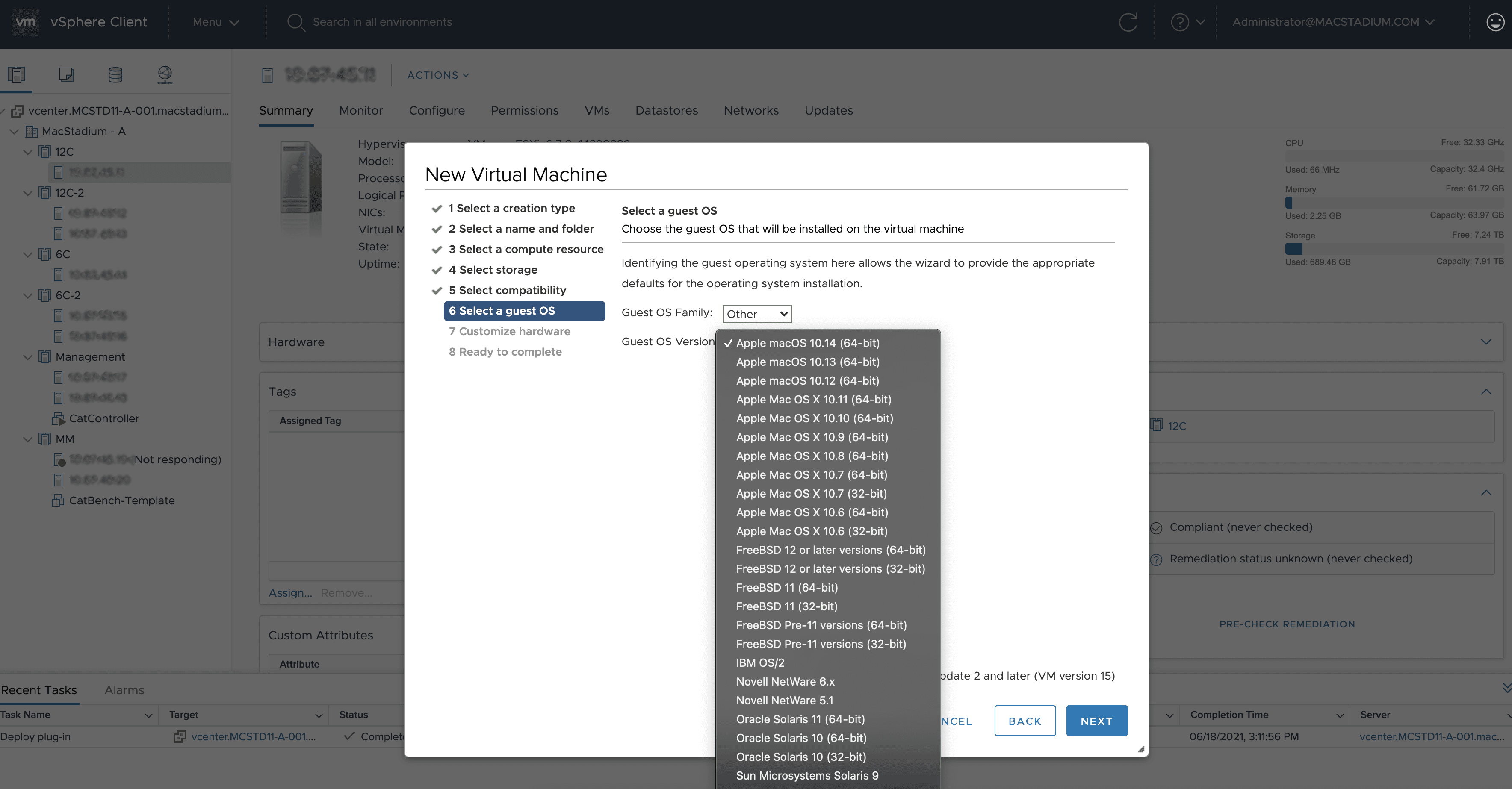Refresh vSphere Client data with the refresh icon
This screenshot has width=1512, height=789.
[1128, 22]
